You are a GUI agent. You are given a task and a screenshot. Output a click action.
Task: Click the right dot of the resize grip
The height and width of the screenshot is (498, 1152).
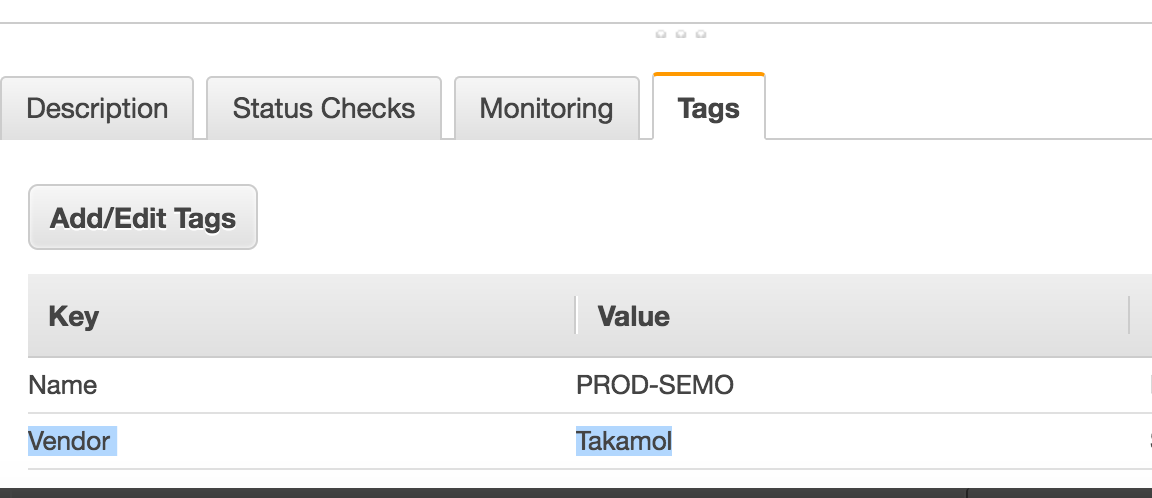[701, 34]
